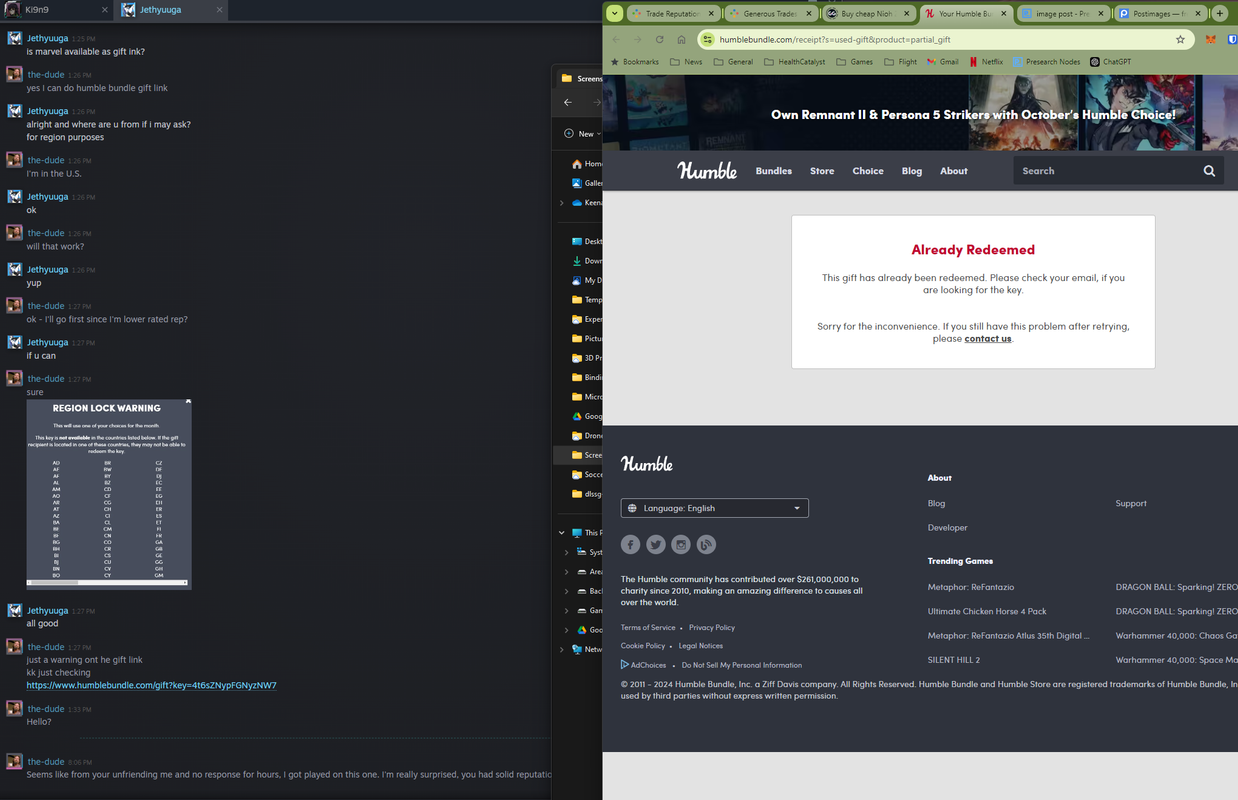The height and width of the screenshot is (800, 1238).
Task: Open the browser tab search dropdown arrow
Action: tap(615, 14)
